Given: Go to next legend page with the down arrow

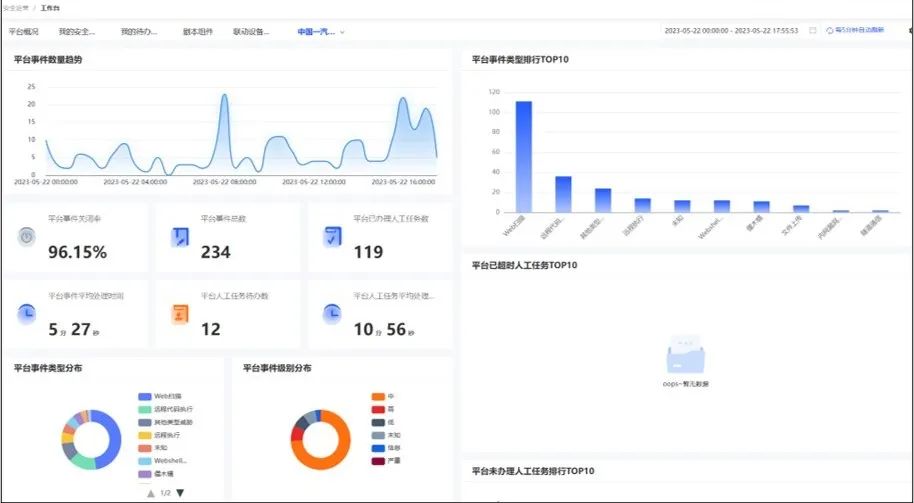Looking at the screenshot, I should [x=180, y=493].
